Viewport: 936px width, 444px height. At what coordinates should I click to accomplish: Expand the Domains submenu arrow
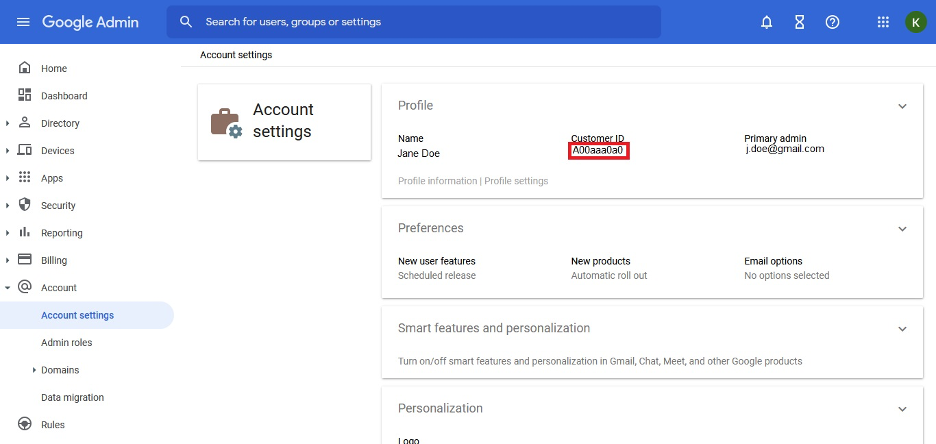35,370
